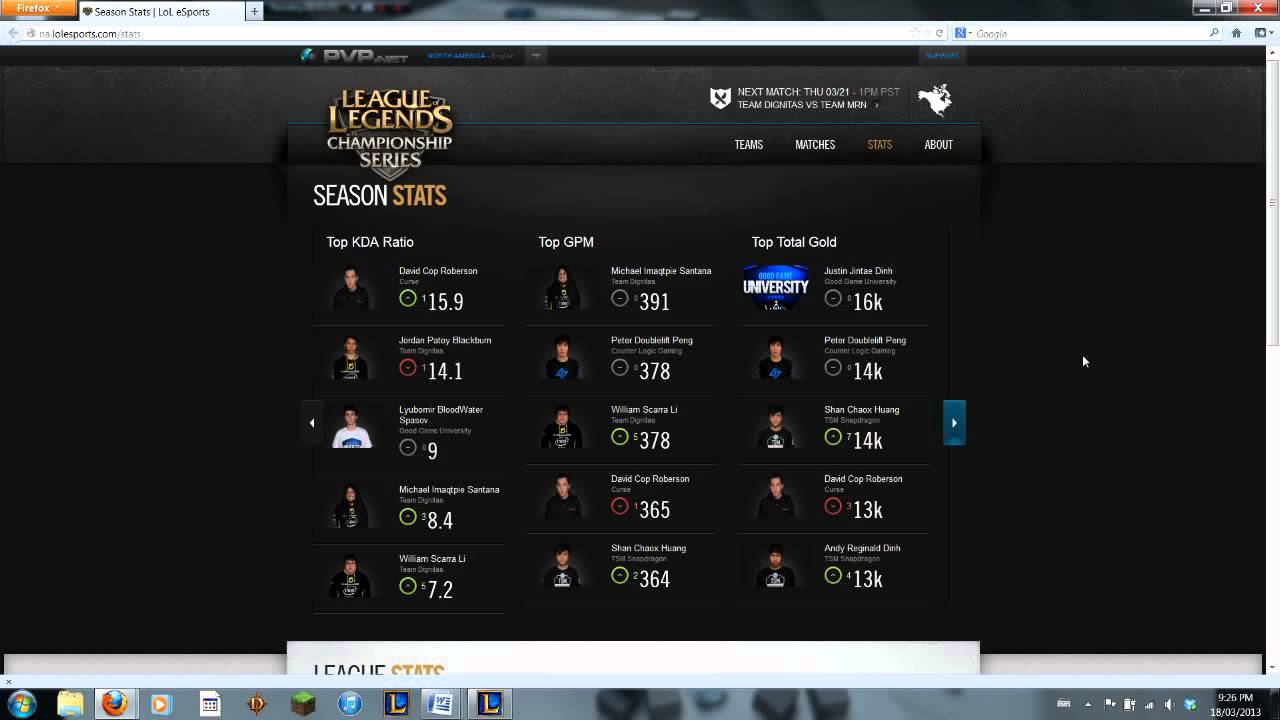Click the green up trend icon beside 15.9

click(408, 298)
